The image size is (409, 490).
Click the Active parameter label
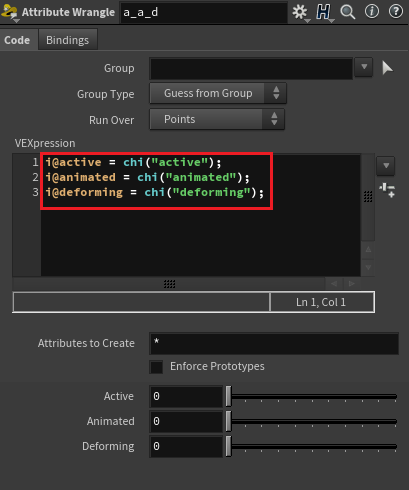pyautogui.click(x=119, y=396)
